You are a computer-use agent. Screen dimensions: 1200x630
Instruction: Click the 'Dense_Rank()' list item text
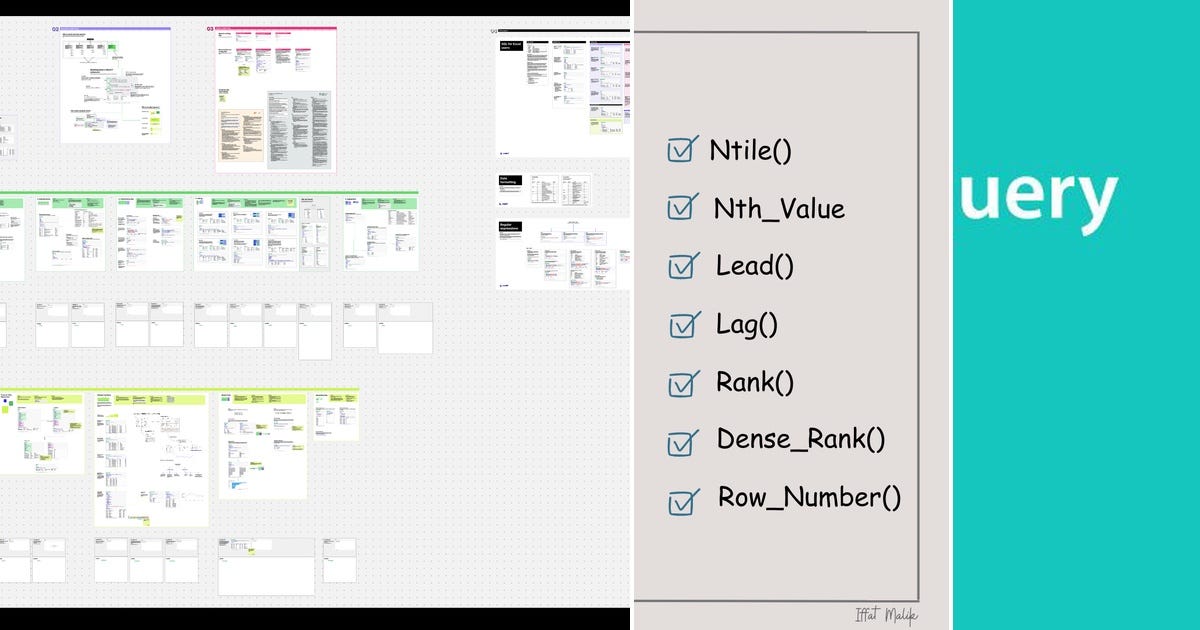click(801, 439)
